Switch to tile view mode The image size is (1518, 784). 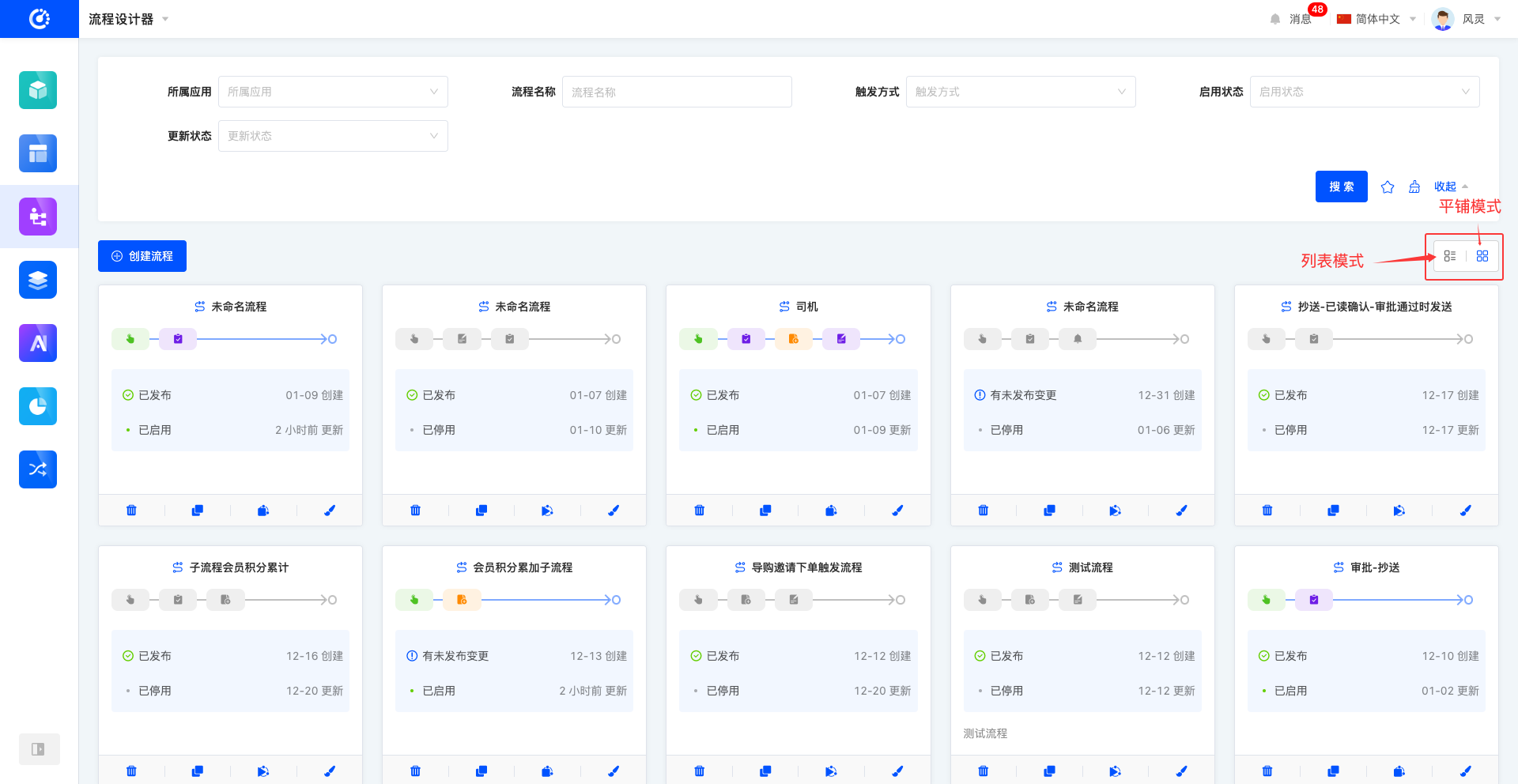(1482, 256)
